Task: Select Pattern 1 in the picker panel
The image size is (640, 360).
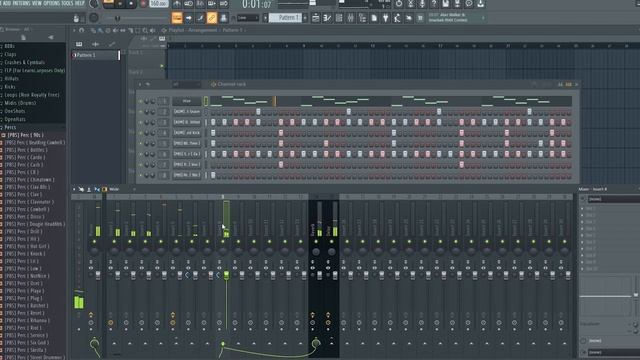Action: pyautogui.click(x=95, y=55)
